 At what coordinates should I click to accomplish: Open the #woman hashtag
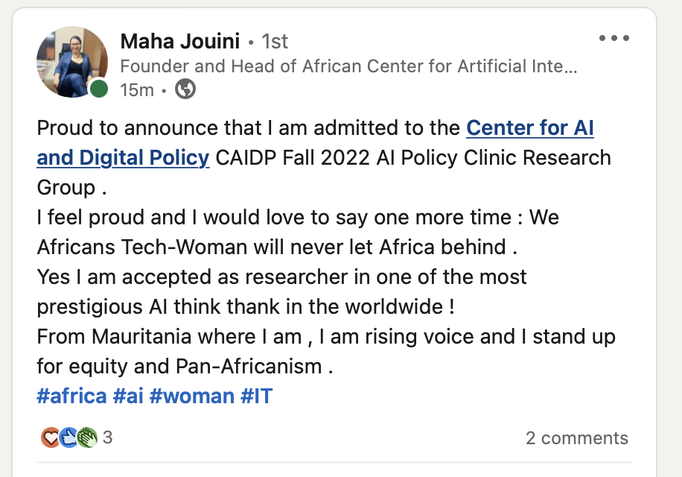pyautogui.click(x=192, y=396)
